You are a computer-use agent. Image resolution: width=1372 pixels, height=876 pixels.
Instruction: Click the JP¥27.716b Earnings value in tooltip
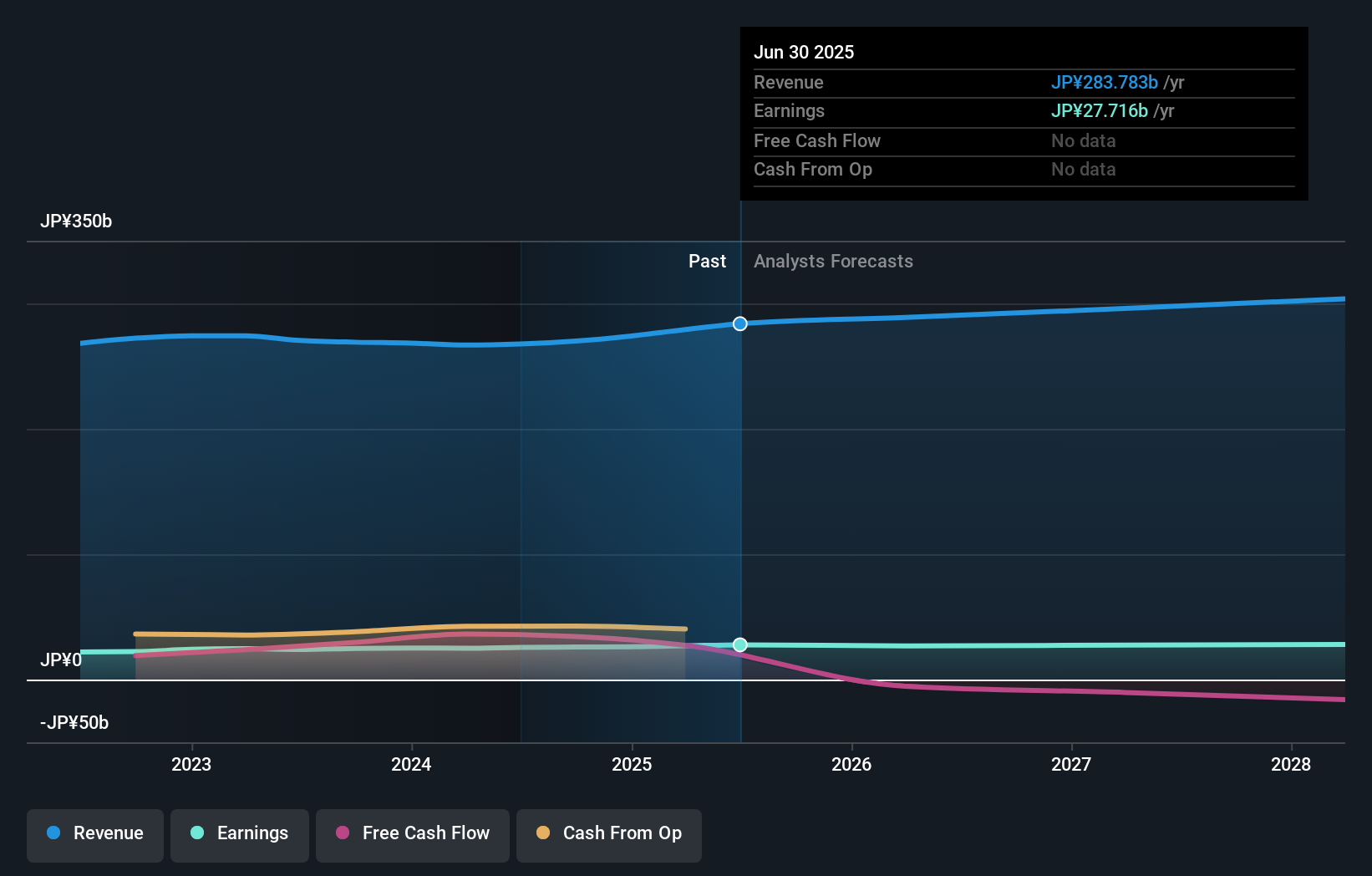[x=1100, y=110]
